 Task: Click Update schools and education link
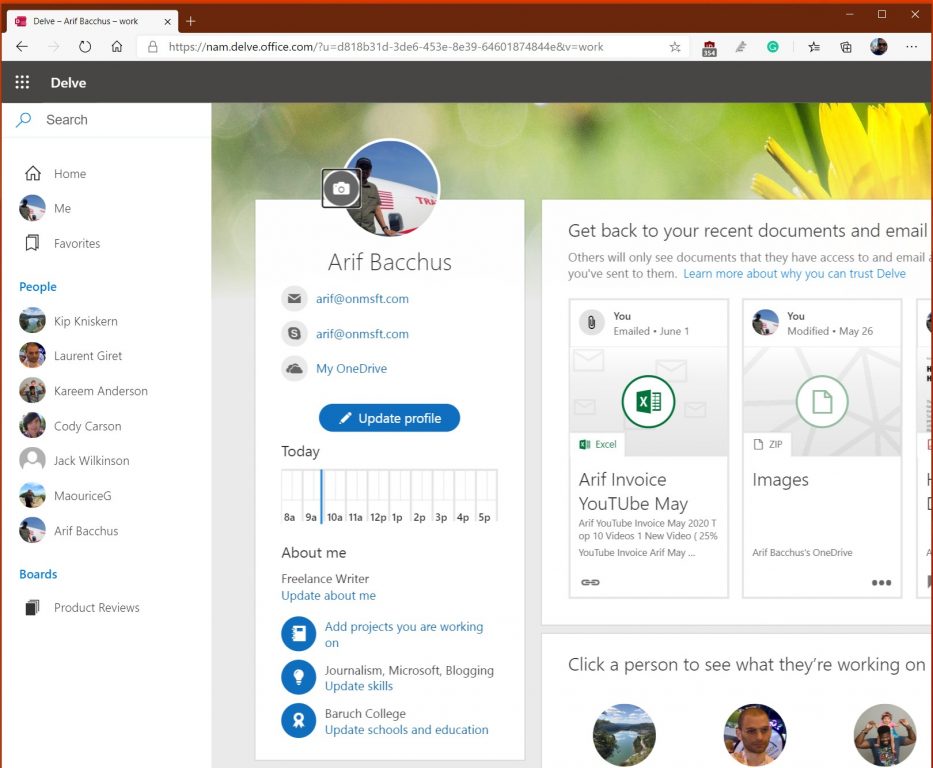[406, 729]
